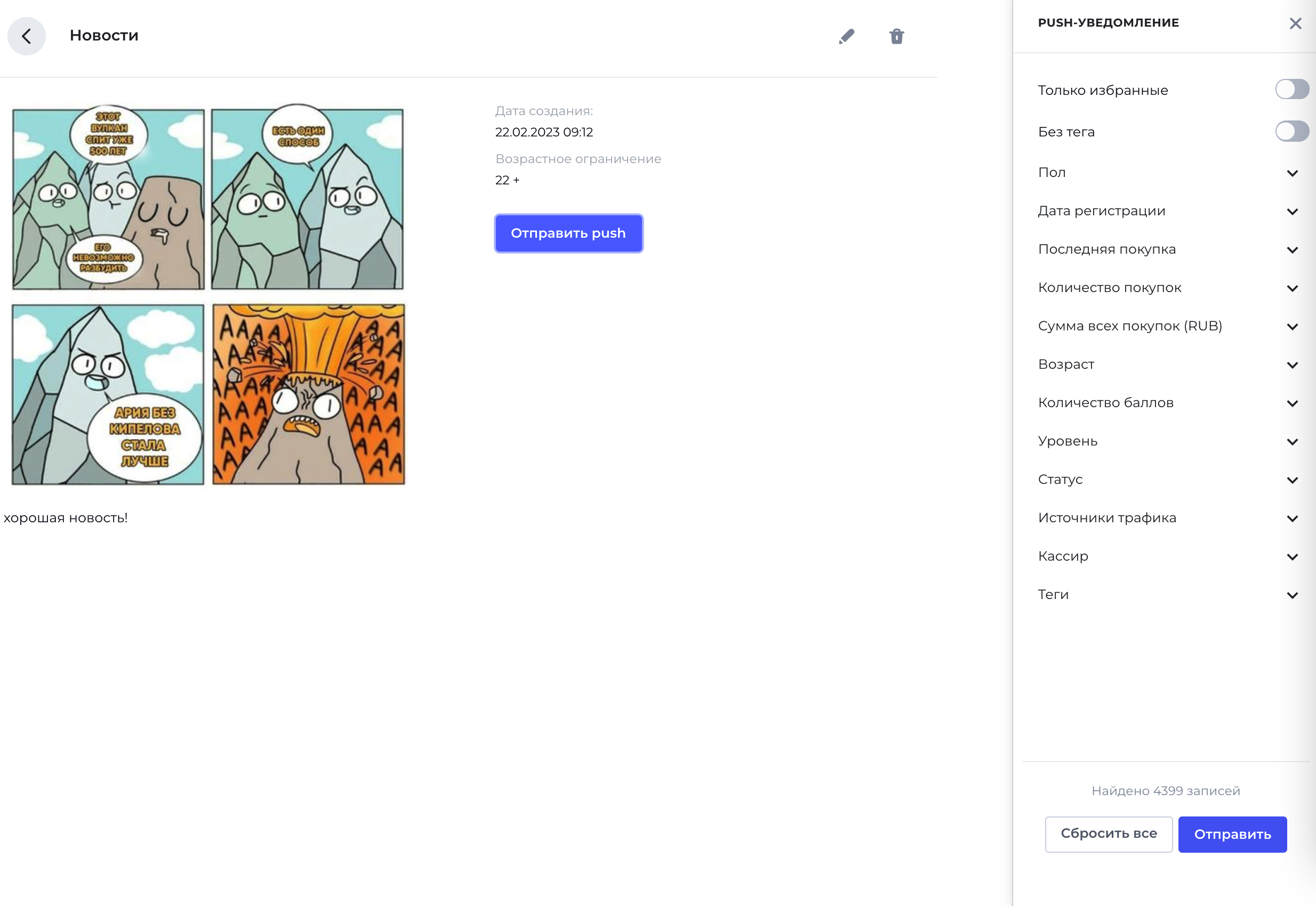Click the Отправить push button
Screen dimensions: 1316x906
pyautogui.click(x=568, y=233)
